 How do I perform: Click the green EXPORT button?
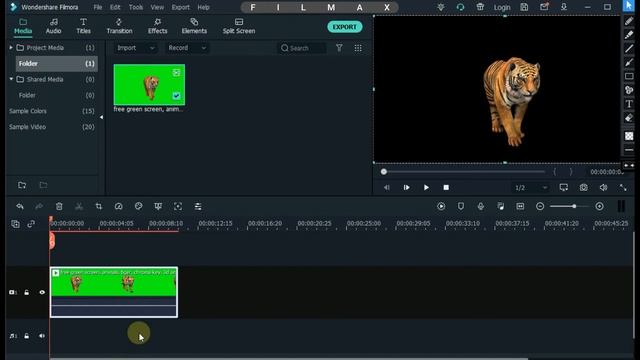(344, 27)
